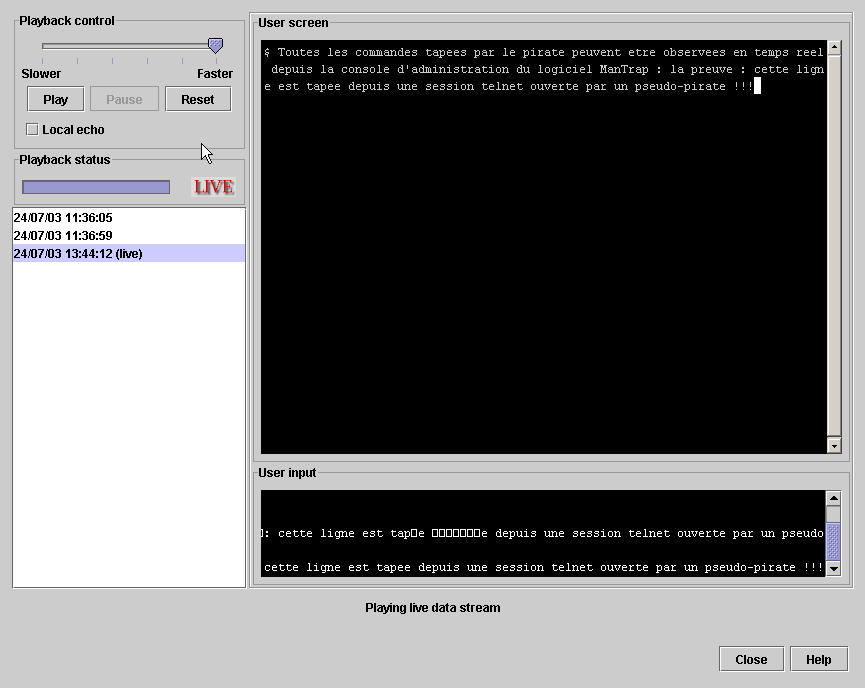Select session 24/07/03 11:36:59
The height and width of the screenshot is (688, 865).
coord(129,236)
